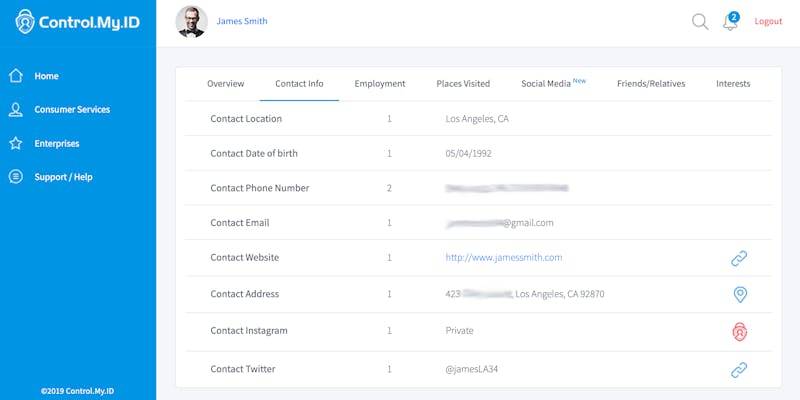Click the Home house icon
This screenshot has height=400, width=800.
16,76
